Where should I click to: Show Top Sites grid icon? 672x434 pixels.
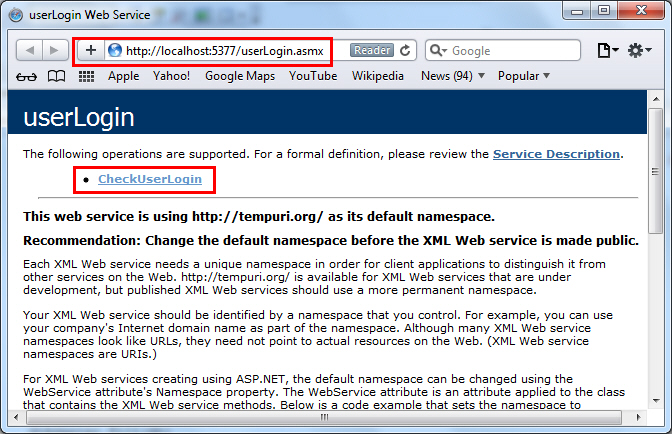coord(86,76)
